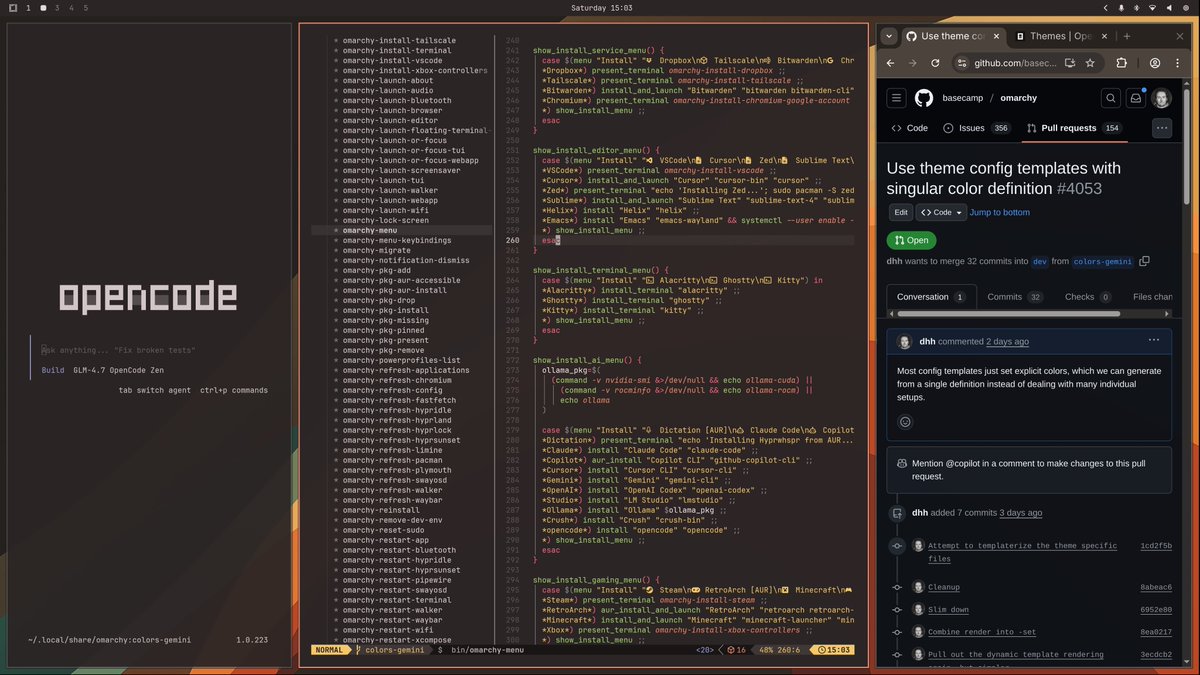Switch to workspace 3
This screenshot has height=675, width=1200.
point(57,8)
